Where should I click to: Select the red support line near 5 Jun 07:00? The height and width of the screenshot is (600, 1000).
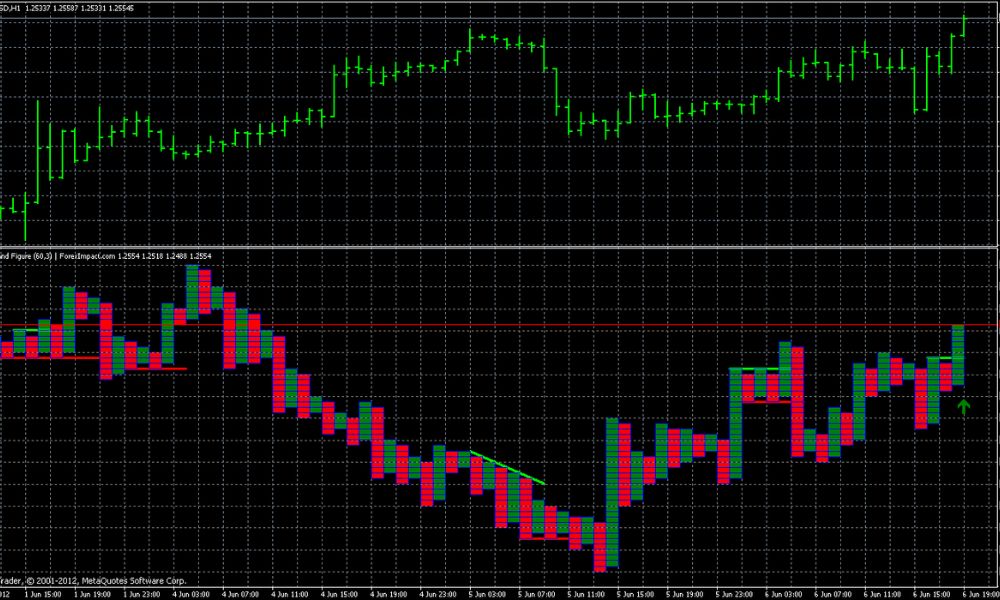click(547, 538)
